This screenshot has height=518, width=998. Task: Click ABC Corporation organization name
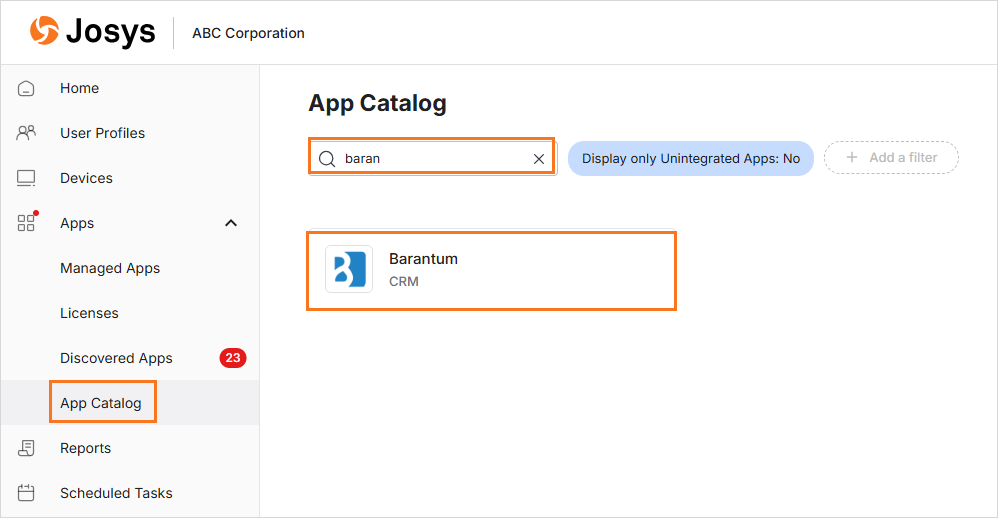click(x=248, y=33)
